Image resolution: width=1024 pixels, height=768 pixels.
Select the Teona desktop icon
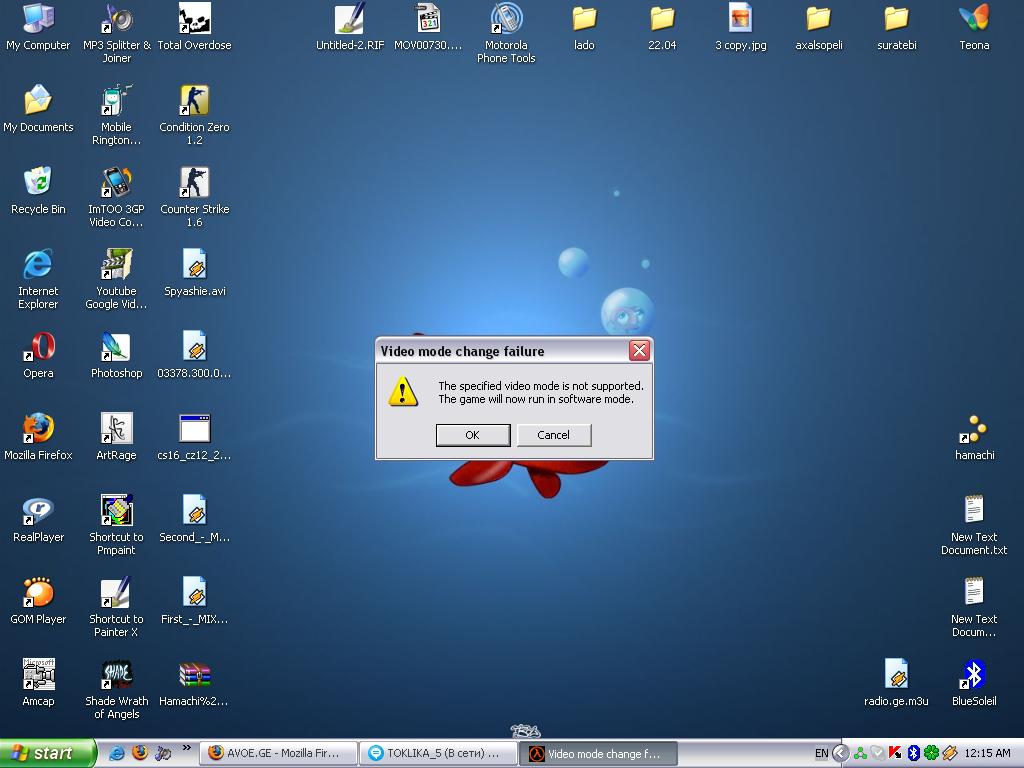pos(974,26)
